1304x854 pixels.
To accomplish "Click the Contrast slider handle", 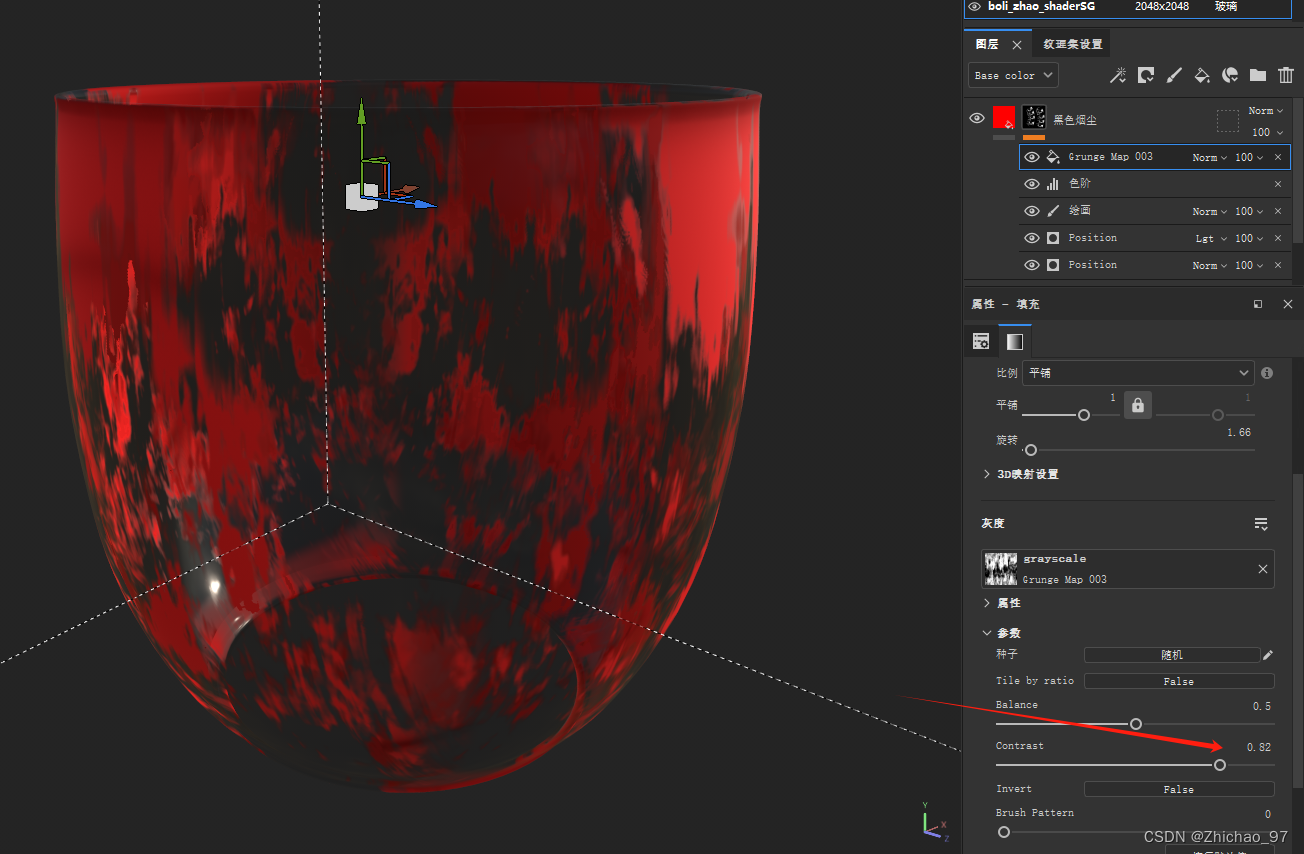I will (x=1220, y=765).
